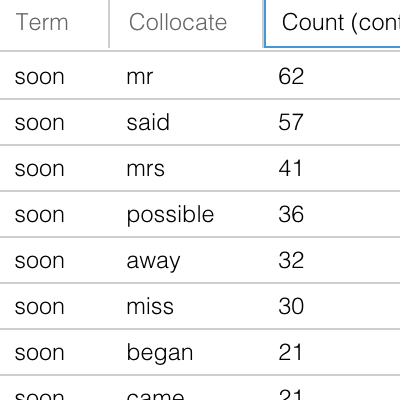Click the count value 36
Image resolution: width=400 pixels, height=400 pixels.
pos(291,214)
